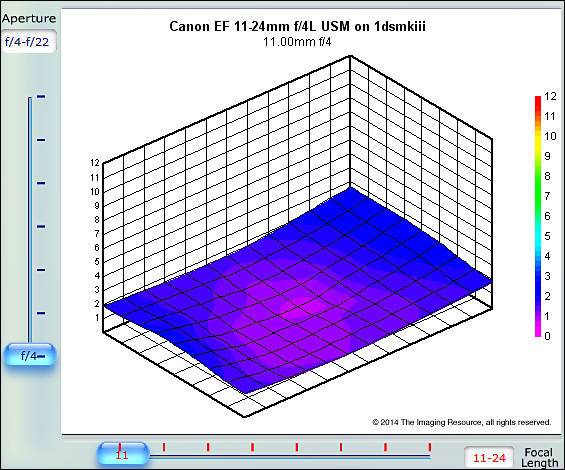Screen dimensions: 565x470
Task: Click the z-axis label 1 on the chart
Action: (x=97, y=318)
